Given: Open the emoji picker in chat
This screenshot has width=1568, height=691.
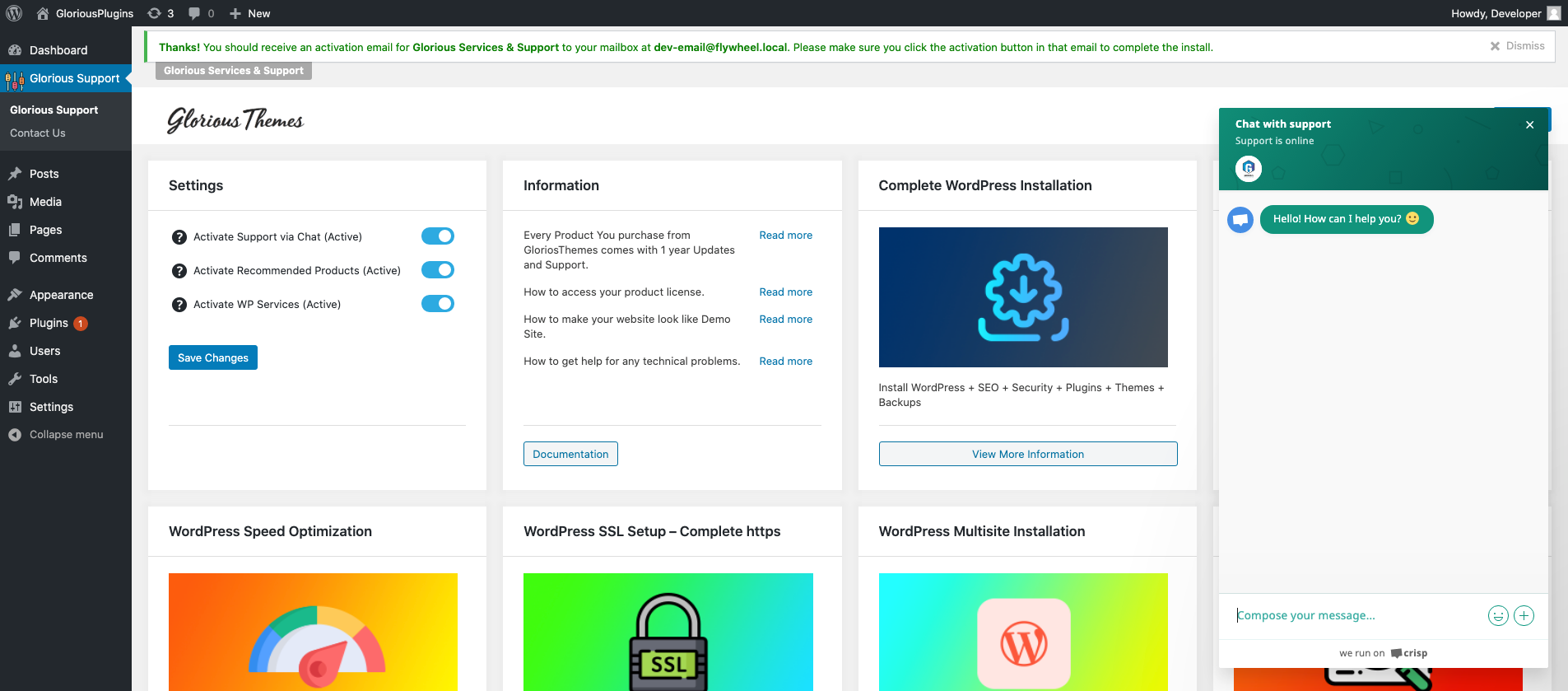Looking at the screenshot, I should [x=1498, y=616].
